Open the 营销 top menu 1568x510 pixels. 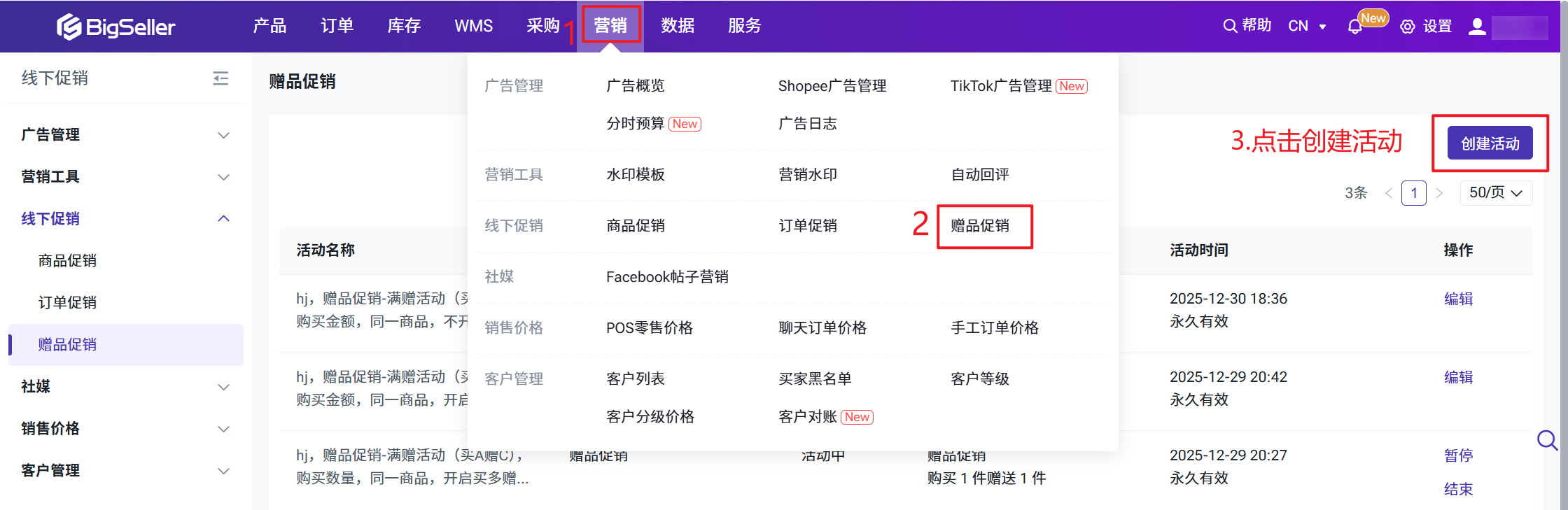pyautogui.click(x=610, y=26)
